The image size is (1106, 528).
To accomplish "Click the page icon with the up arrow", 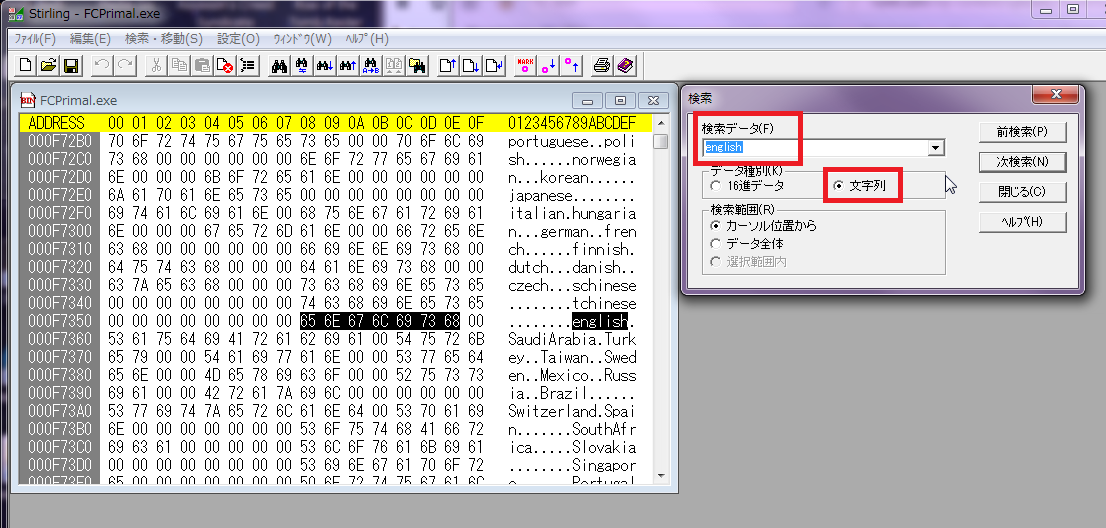I will coord(448,66).
